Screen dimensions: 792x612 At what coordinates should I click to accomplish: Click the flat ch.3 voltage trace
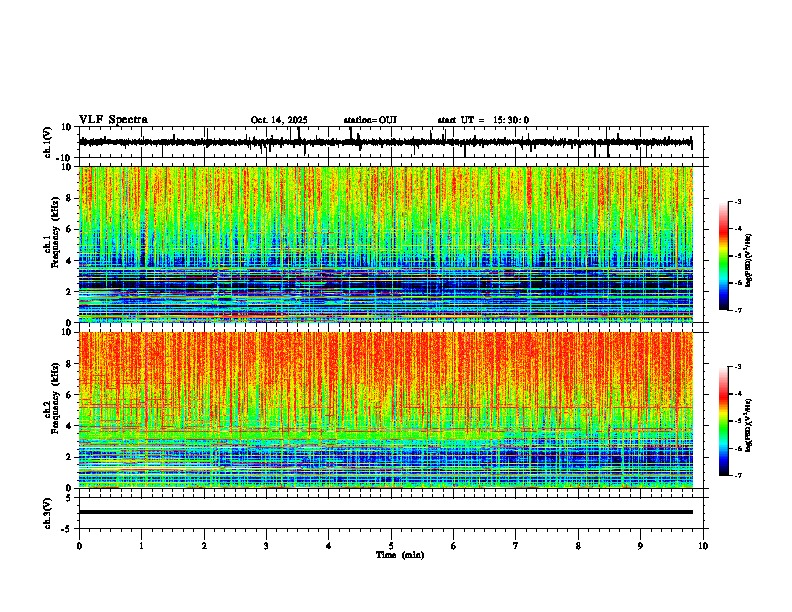pyautogui.click(x=385, y=512)
